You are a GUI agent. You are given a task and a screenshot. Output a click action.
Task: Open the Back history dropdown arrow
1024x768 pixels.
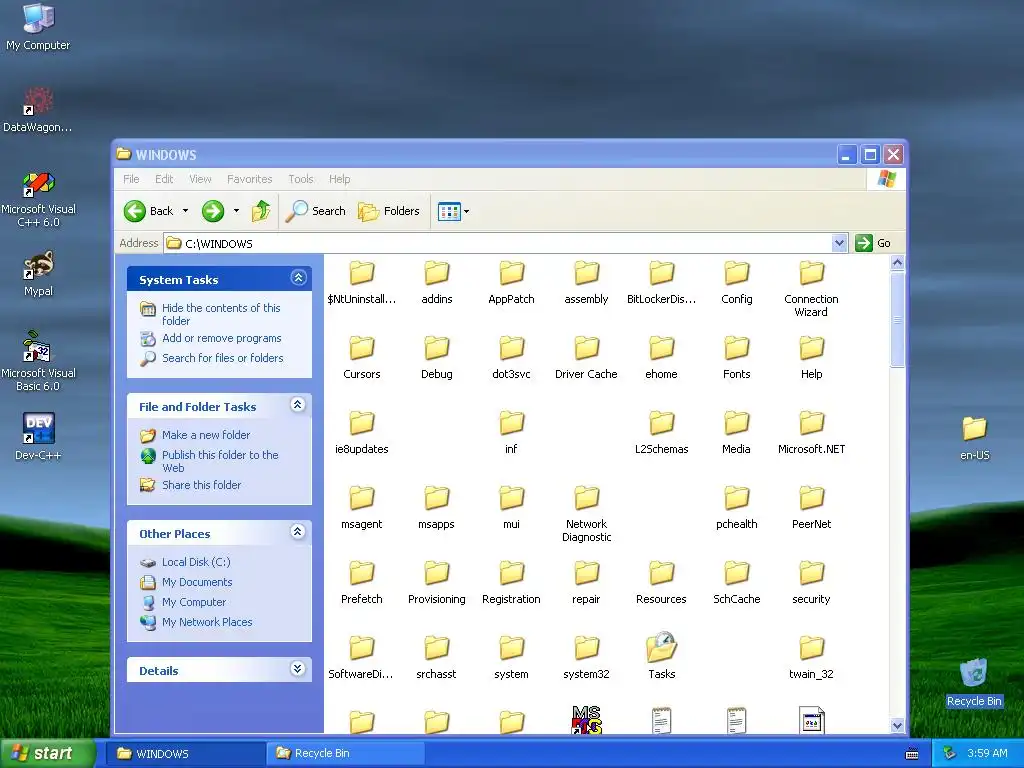coord(185,211)
